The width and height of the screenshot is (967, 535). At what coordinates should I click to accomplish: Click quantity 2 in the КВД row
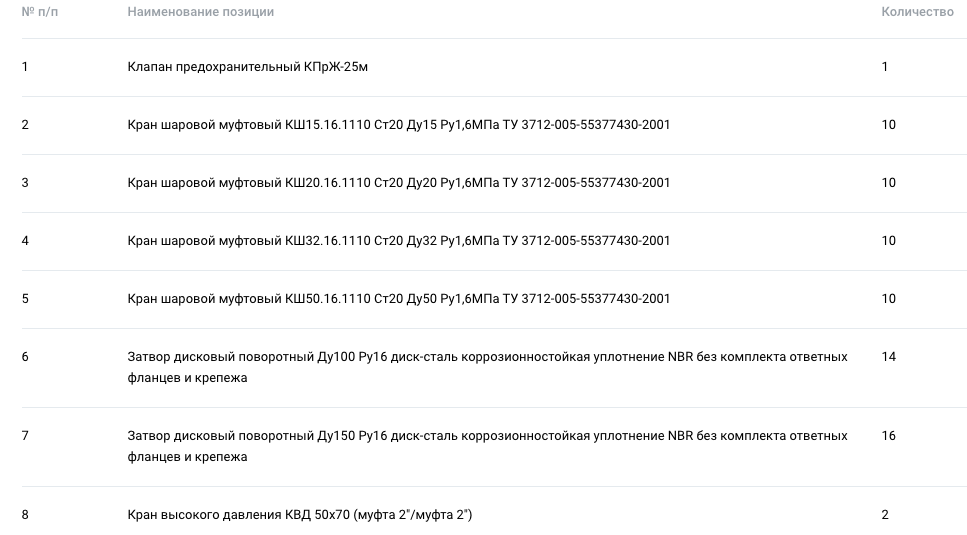click(885, 515)
